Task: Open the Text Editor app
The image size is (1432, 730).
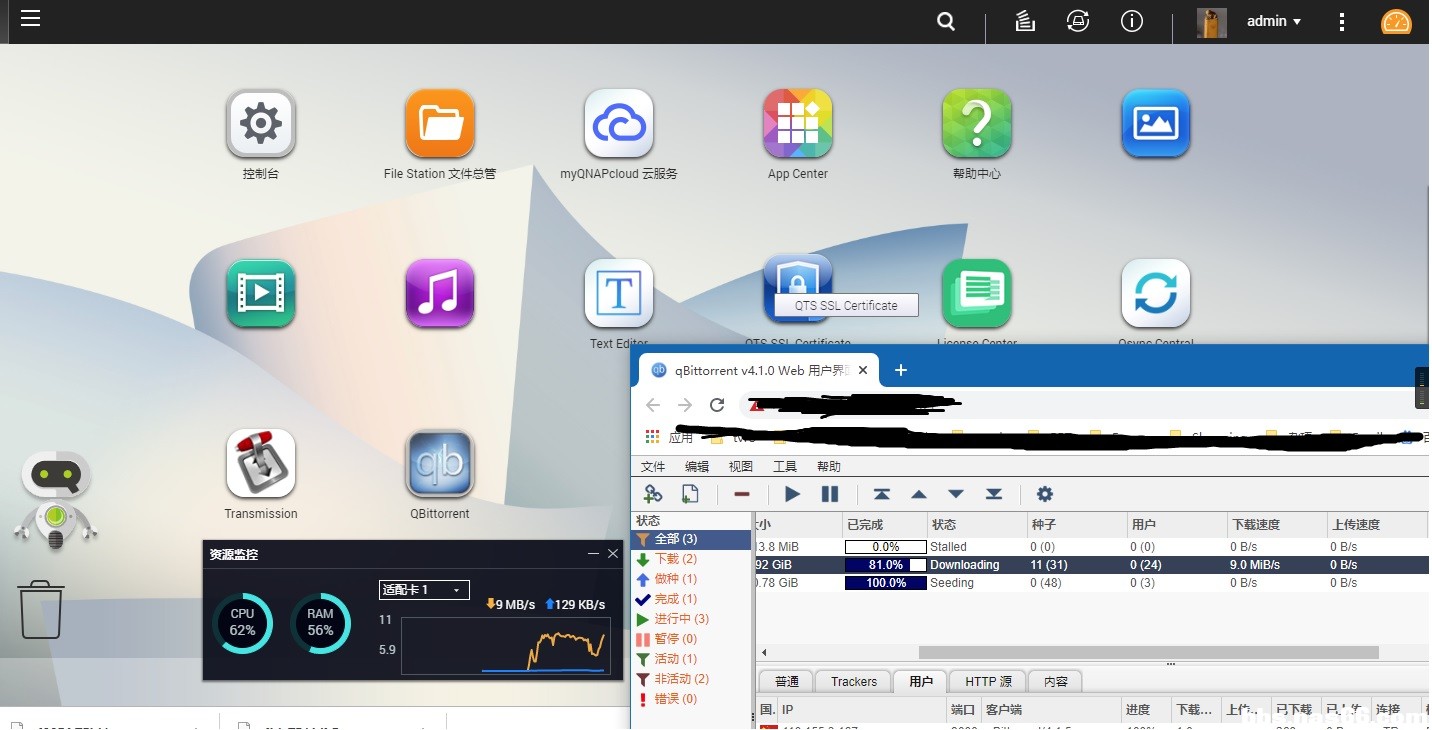Action: [x=619, y=294]
